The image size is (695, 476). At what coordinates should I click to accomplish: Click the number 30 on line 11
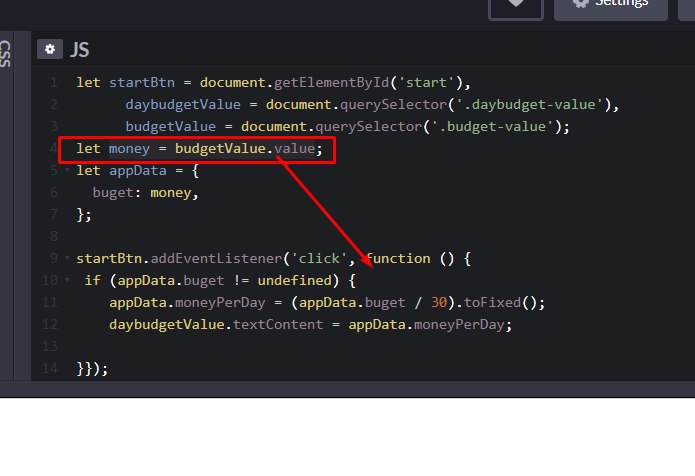pos(439,303)
